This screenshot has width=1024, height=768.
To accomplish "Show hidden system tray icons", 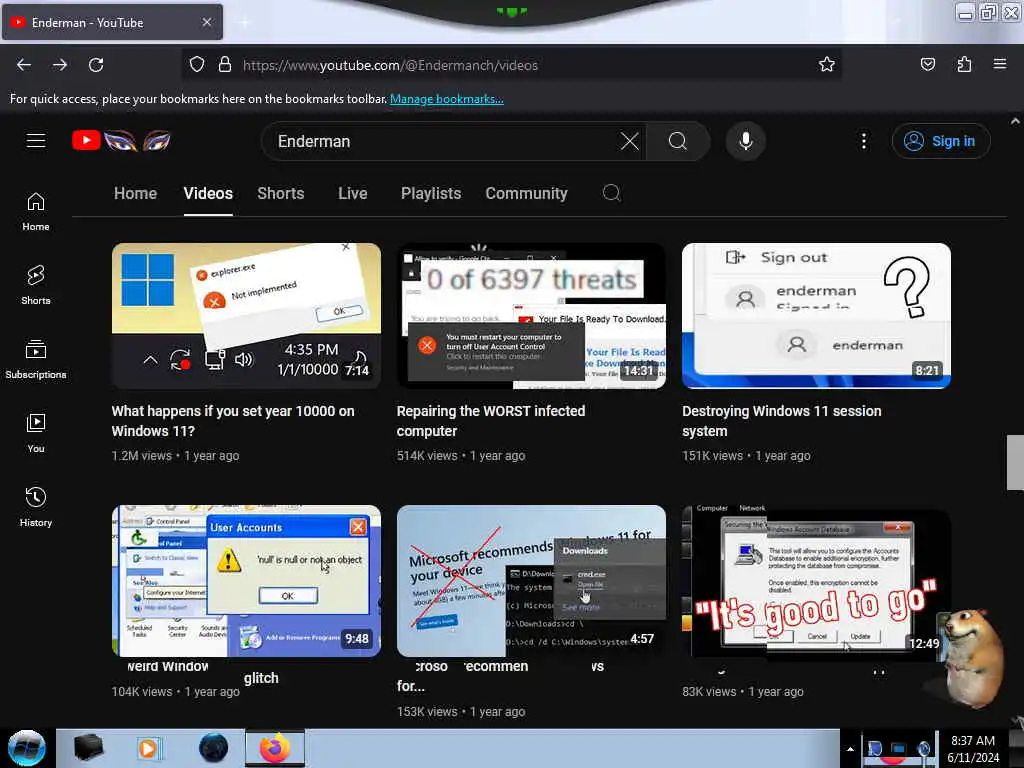I will click(x=850, y=749).
